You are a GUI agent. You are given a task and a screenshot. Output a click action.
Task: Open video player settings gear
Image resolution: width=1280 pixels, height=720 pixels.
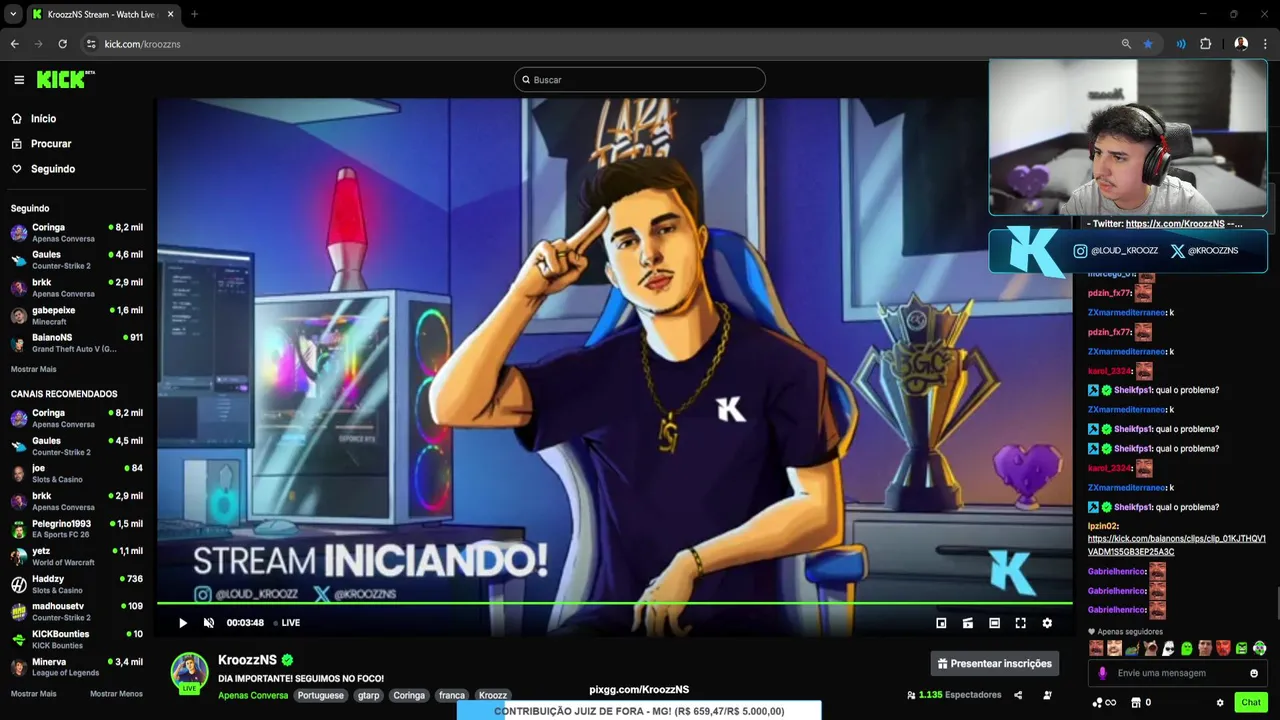point(1047,623)
